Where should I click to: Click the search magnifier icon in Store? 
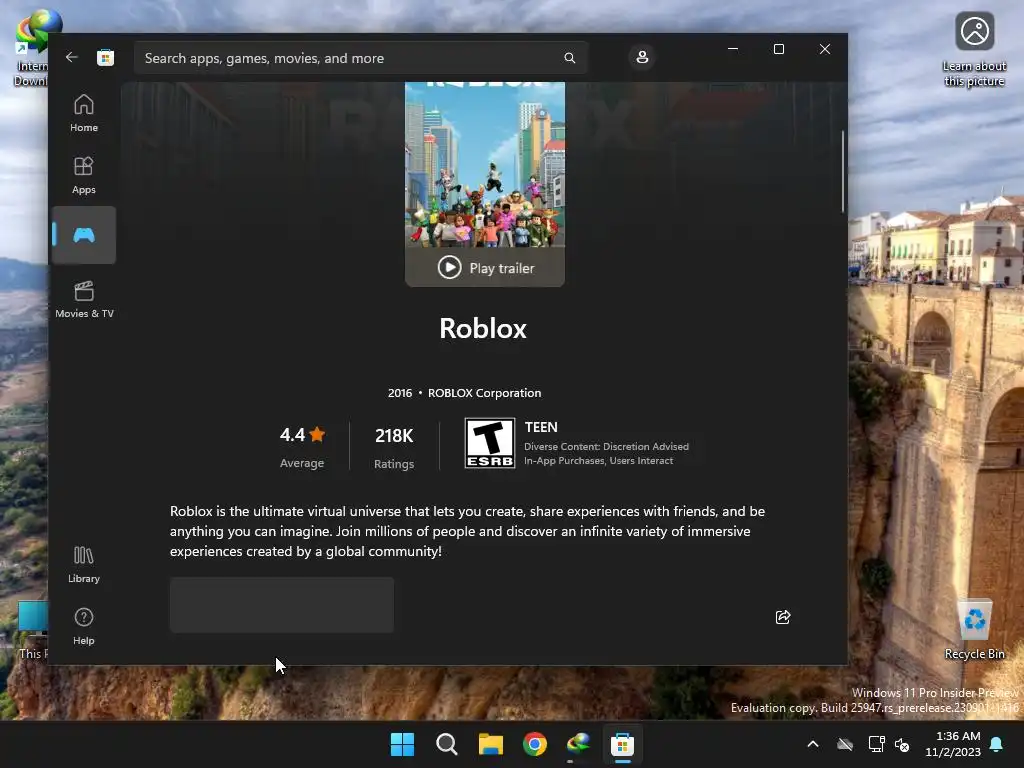pyautogui.click(x=569, y=58)
